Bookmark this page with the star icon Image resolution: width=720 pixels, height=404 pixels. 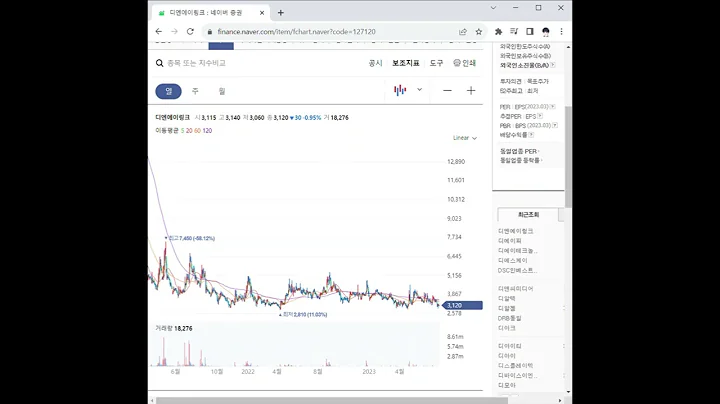click(x=478, y=32)
